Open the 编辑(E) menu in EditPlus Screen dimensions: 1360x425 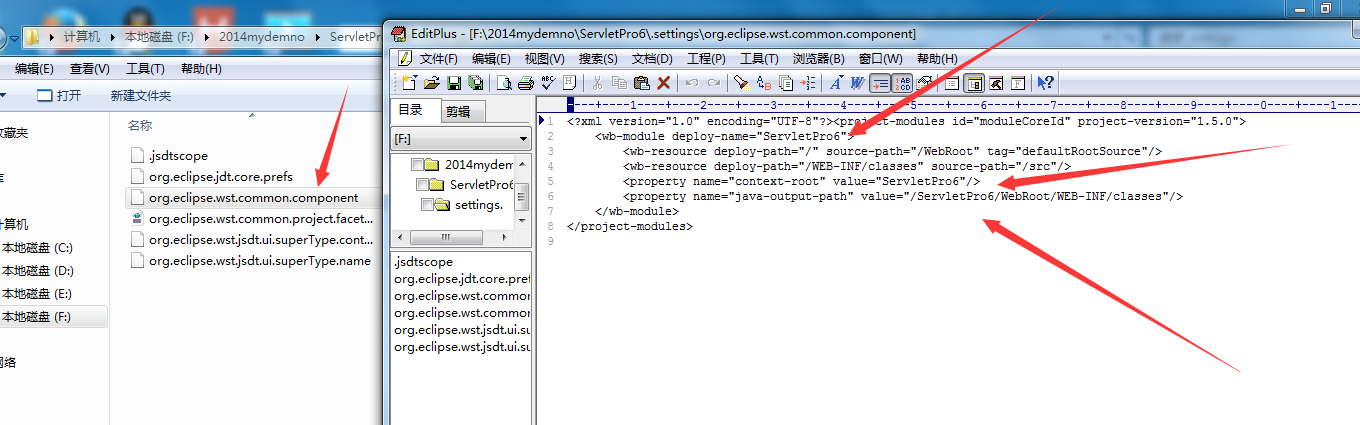[x=491, y=59]
